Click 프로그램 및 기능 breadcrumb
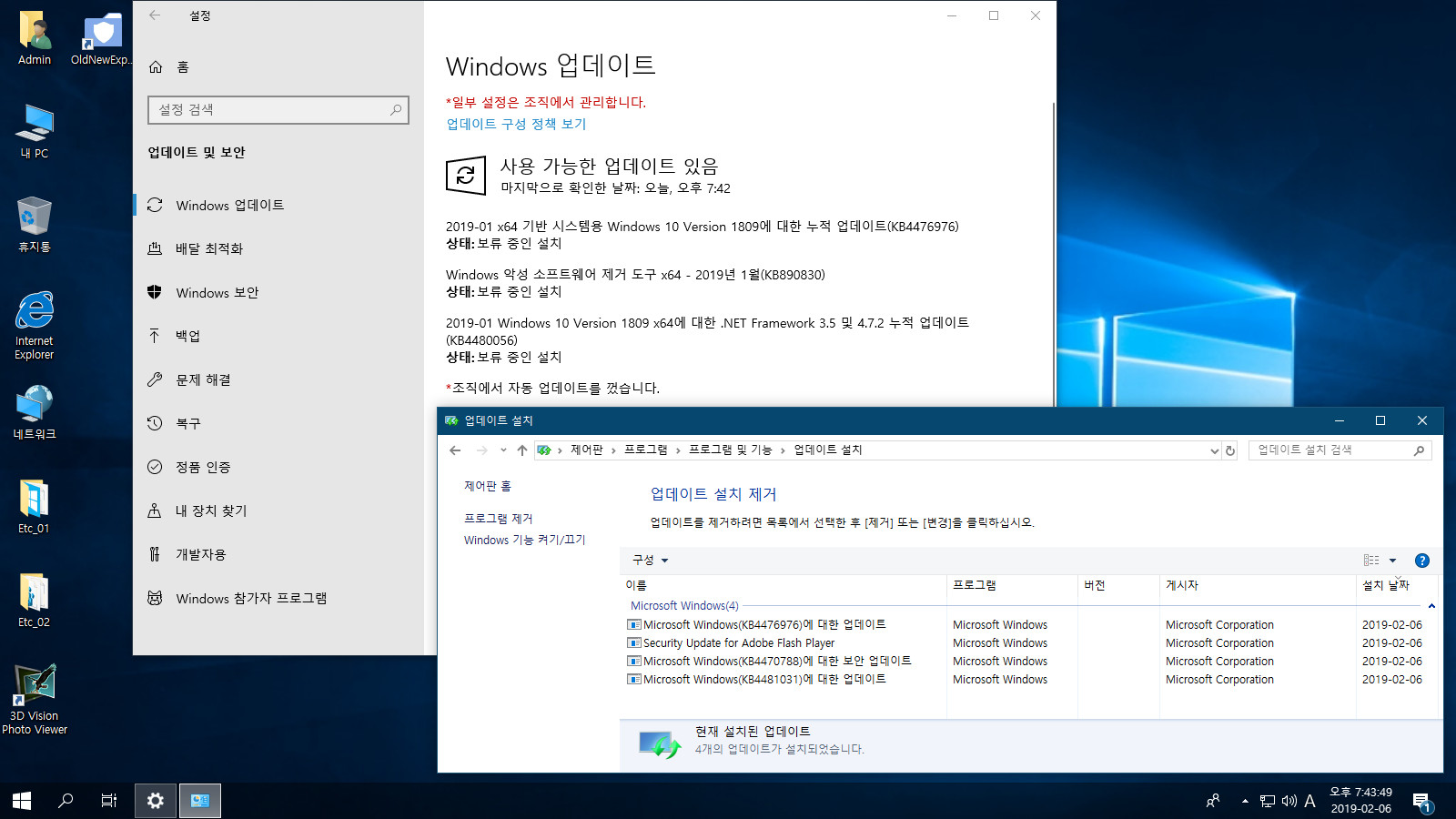Image resolution: width=1456 pixels, height=819 pixels. coord(731,450)
